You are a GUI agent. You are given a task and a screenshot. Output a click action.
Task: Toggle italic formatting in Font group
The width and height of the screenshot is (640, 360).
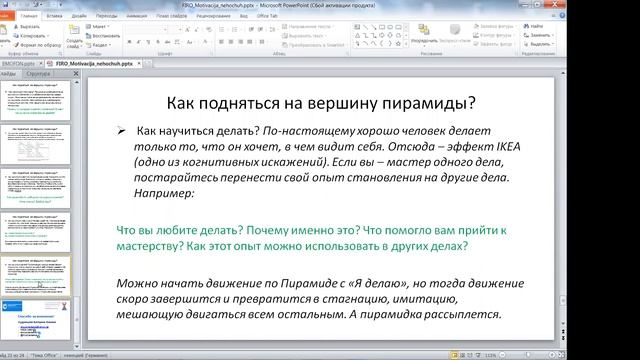pyautogui.click(x=139, y=42)
